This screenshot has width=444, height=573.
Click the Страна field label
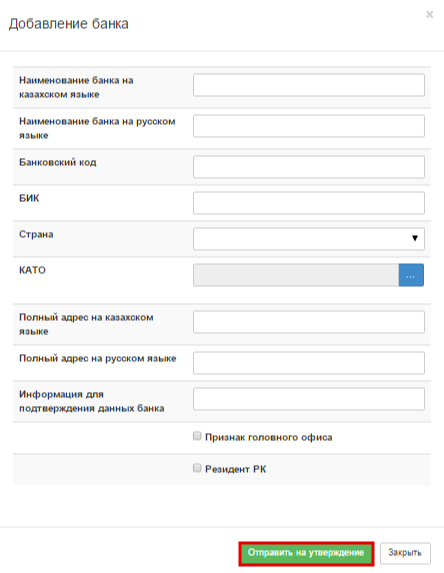coord(36,234)
